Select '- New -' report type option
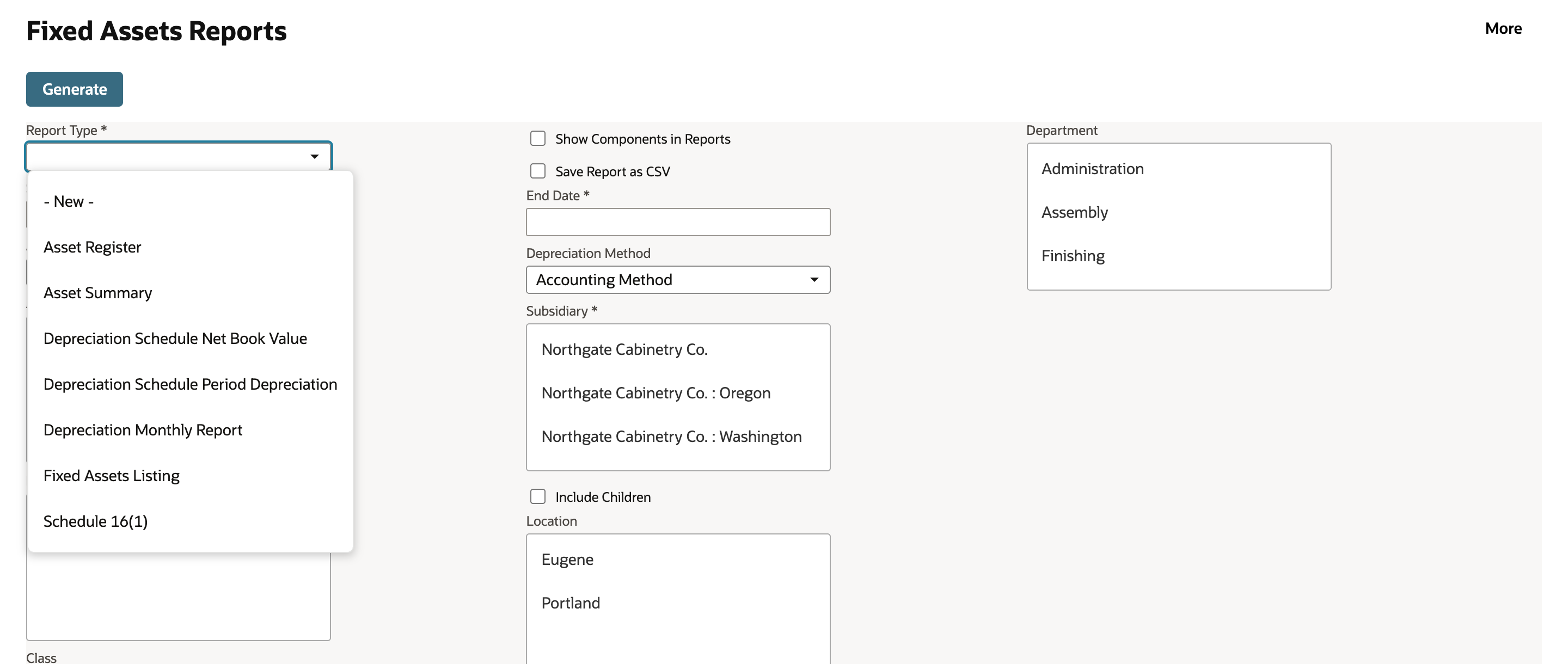The image size is (1568, 664). (x=191, y=201)
